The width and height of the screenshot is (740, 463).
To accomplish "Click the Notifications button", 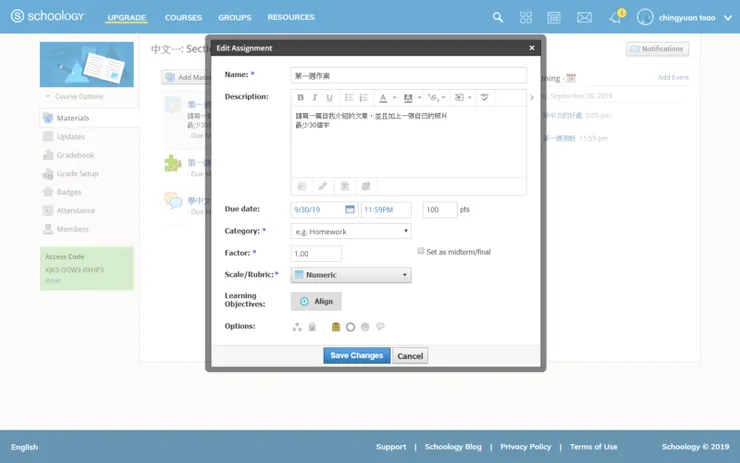I will coord(657,49).
